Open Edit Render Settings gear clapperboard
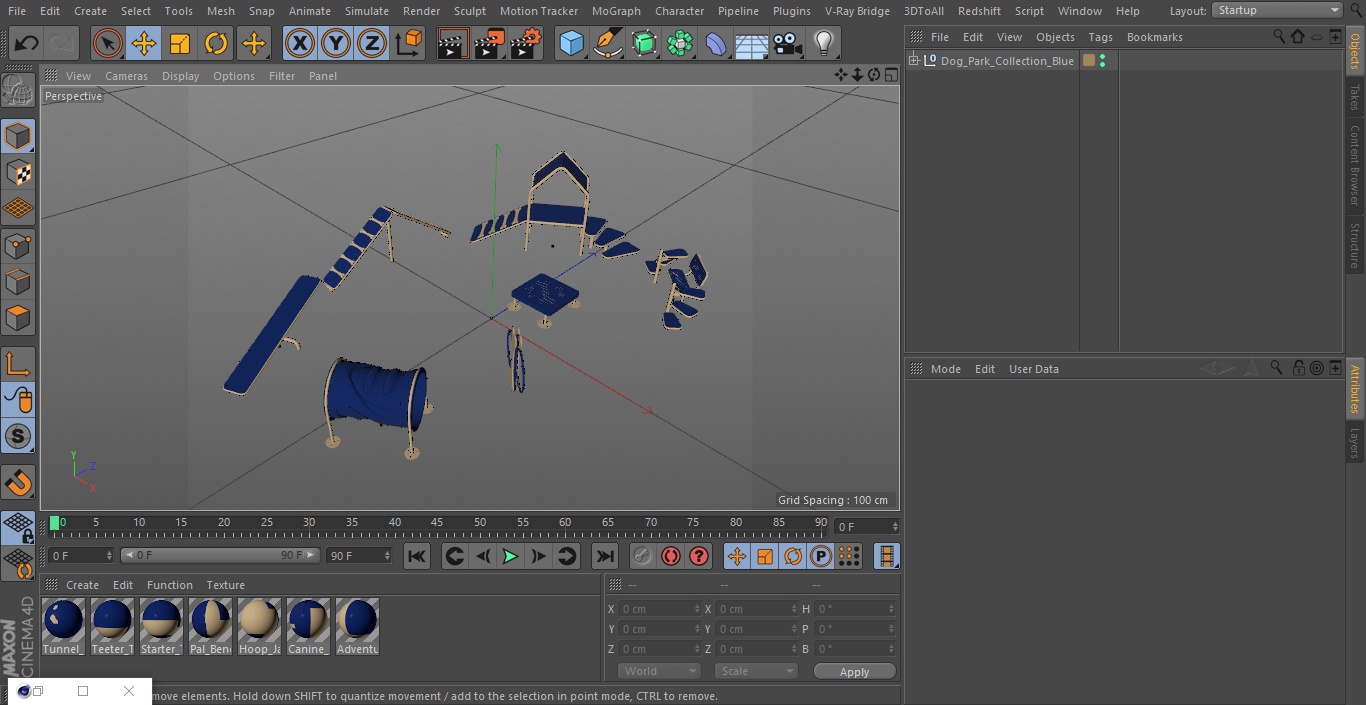Viewport: 1366px width, 705px height. click(x=526, y=44)
